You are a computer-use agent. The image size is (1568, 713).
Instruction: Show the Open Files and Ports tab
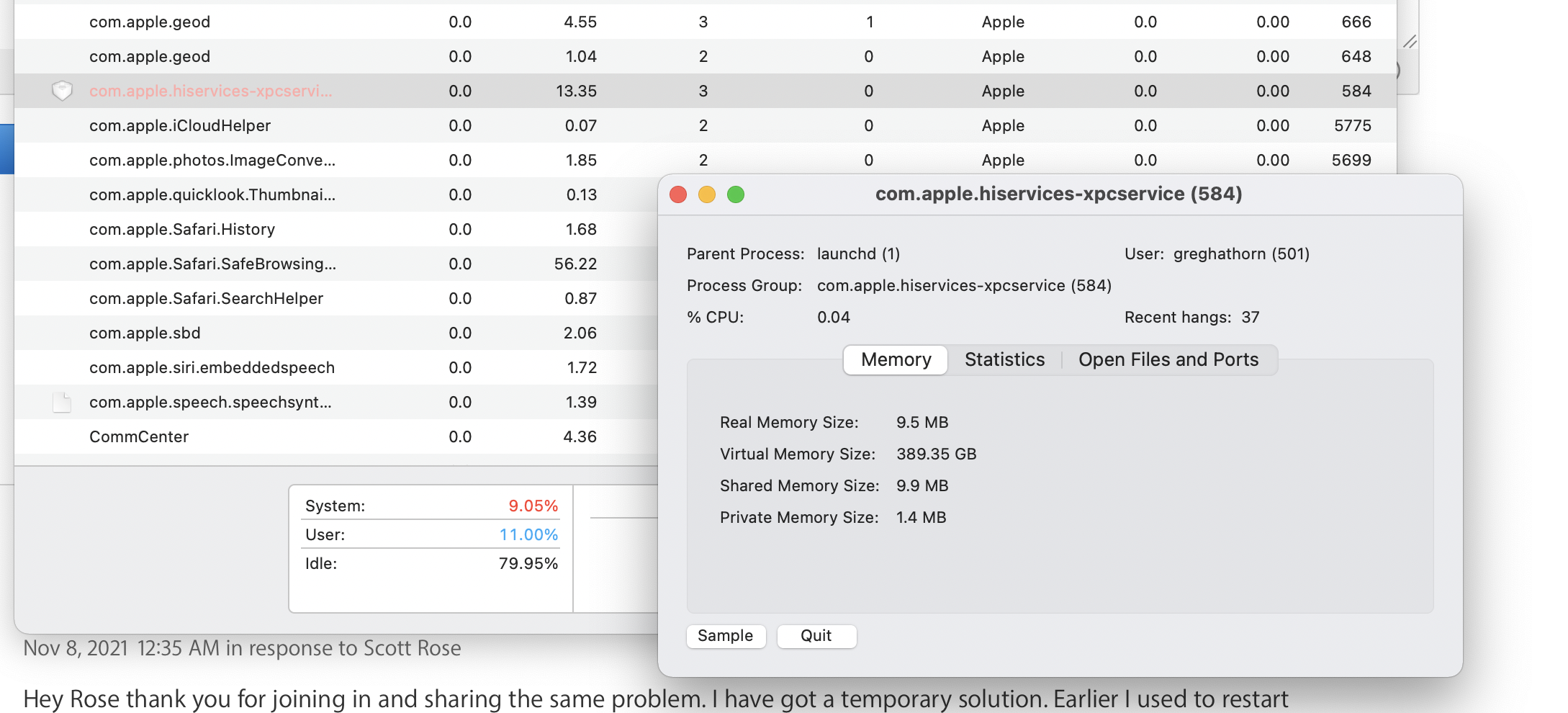pos(1168,359)
